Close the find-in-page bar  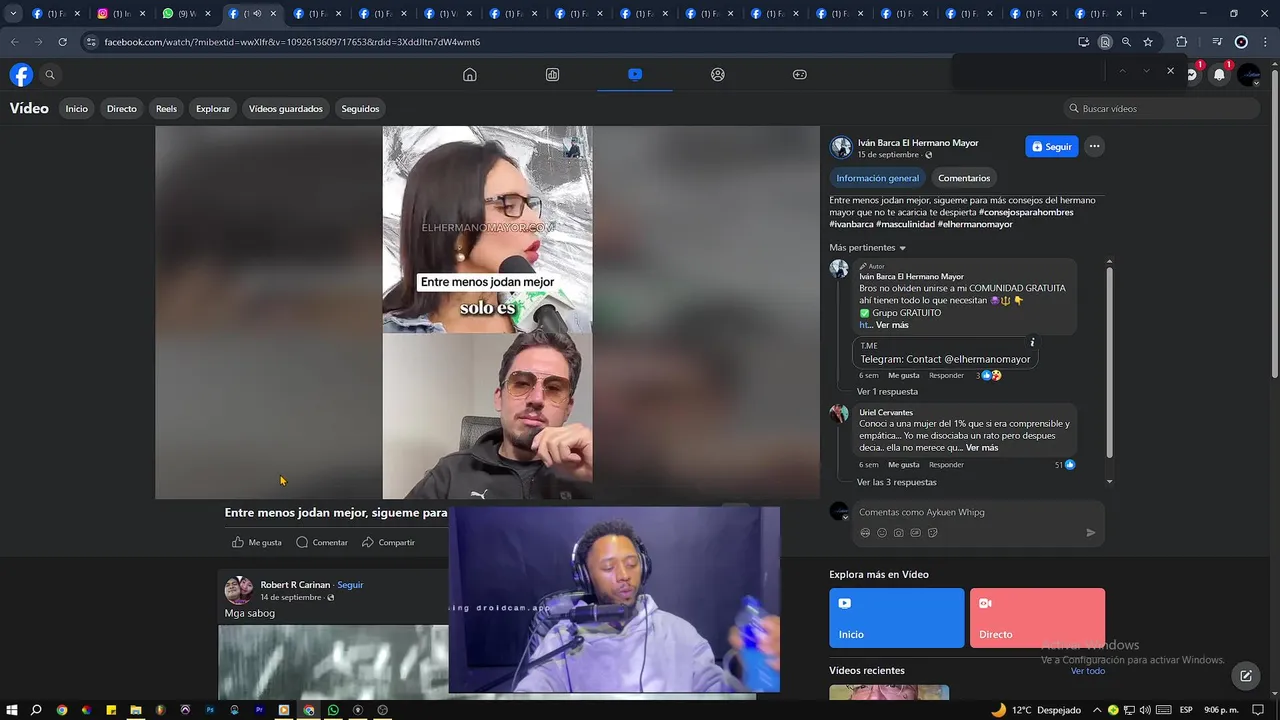click(1170, 71)
